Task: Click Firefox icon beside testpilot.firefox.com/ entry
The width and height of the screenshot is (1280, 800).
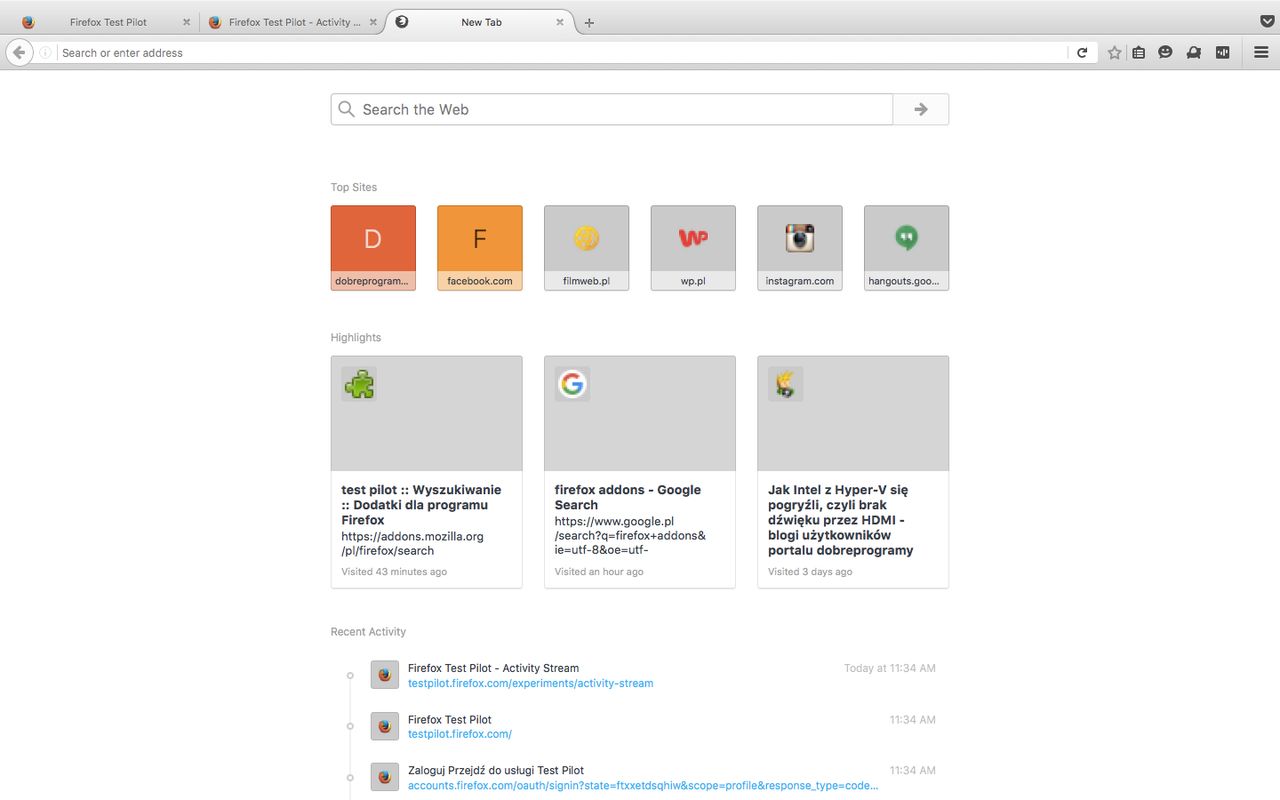Action: pyautogui.click(x=385, y=726)
